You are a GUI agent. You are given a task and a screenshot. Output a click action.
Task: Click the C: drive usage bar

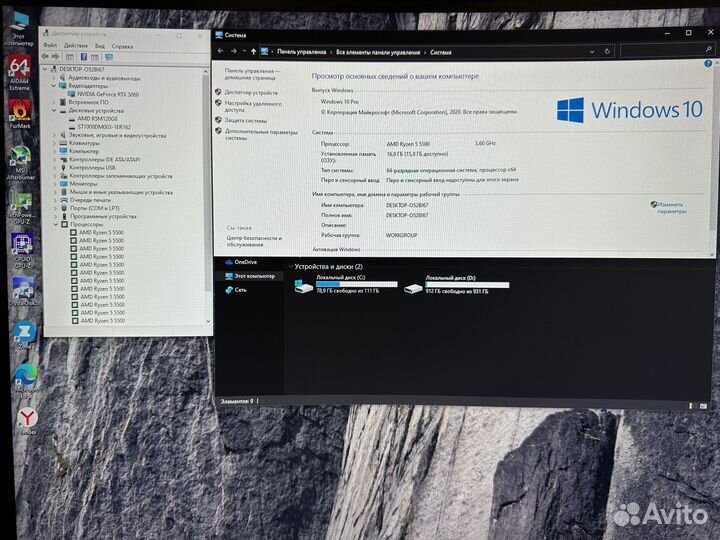coord(357,285)
